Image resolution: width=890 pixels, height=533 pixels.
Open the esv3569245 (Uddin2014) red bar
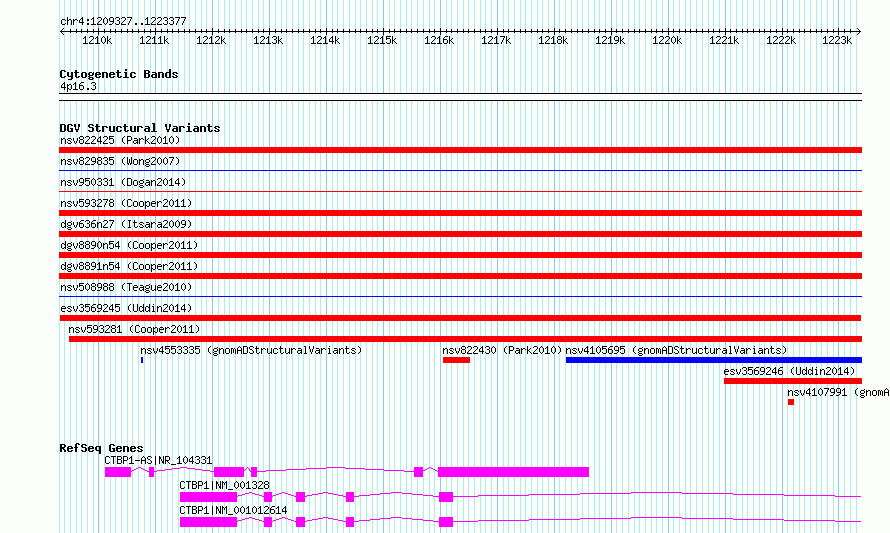coord(460,318)
